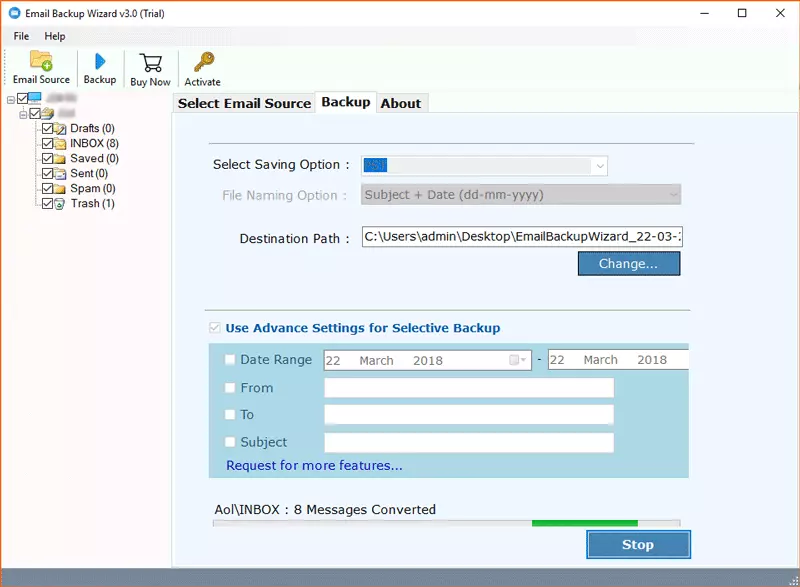Select the Trash (1) tree row label
This screenshot has width=800, height=587.
[92, 203]
